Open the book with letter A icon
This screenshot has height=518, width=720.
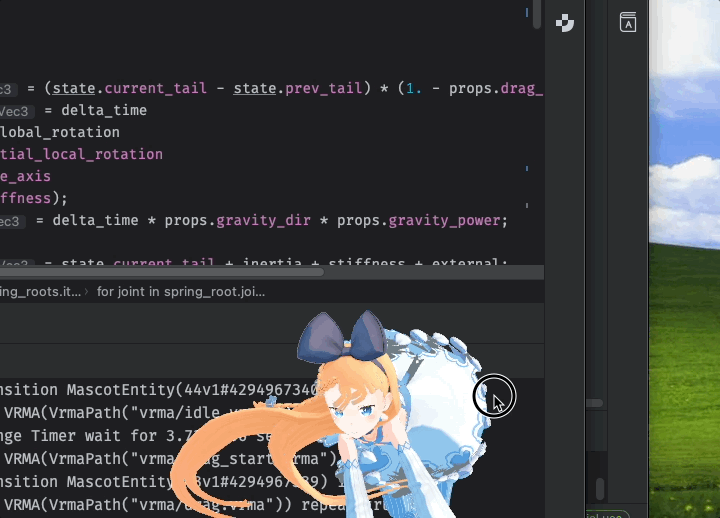[628, 22]
